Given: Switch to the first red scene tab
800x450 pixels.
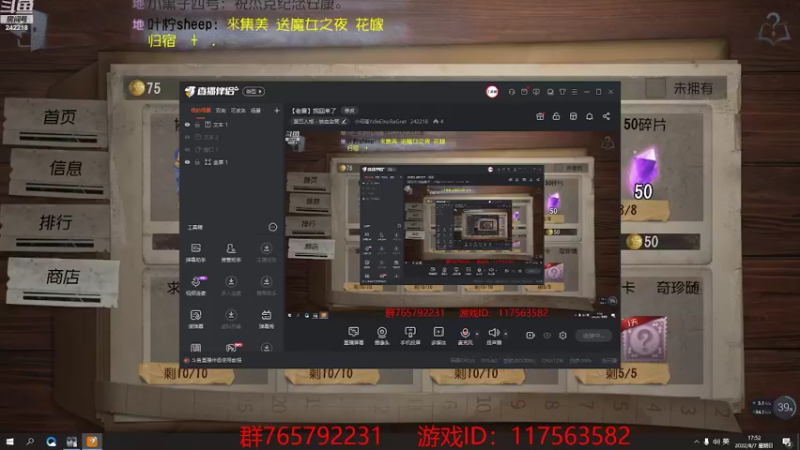Looking at the screenshot, I should tap(201, 110).
